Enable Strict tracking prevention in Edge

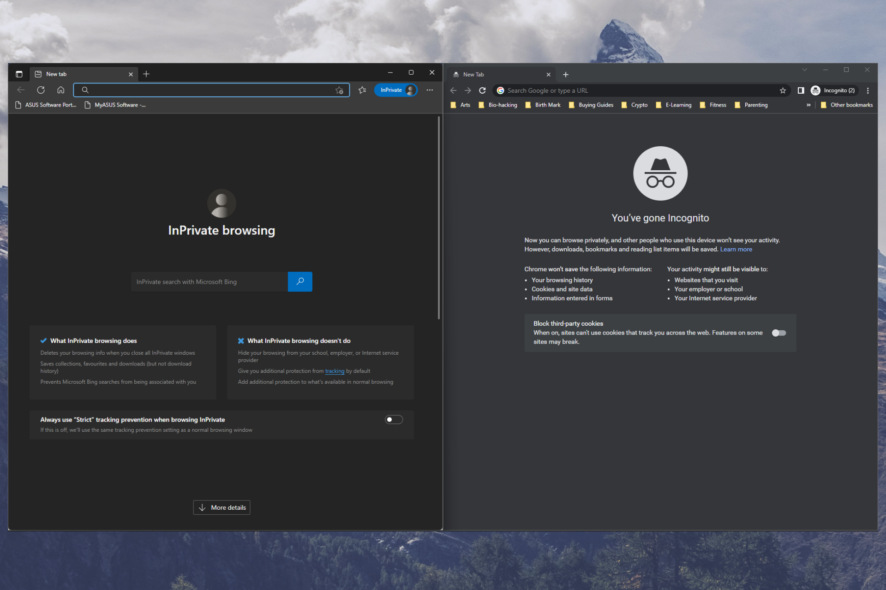(x=392, y=419)
